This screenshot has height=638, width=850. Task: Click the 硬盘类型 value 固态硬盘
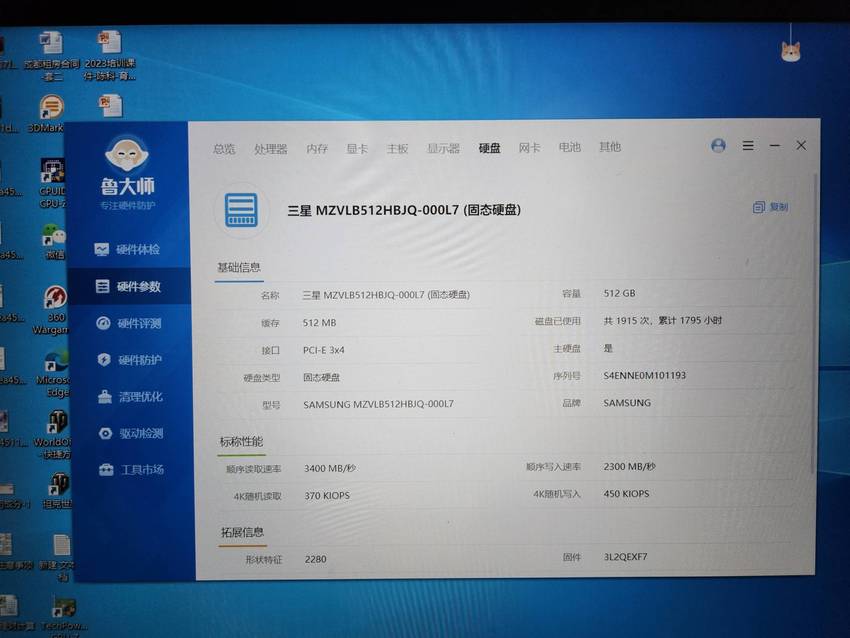pyautogui.click(x=321, y=377)
